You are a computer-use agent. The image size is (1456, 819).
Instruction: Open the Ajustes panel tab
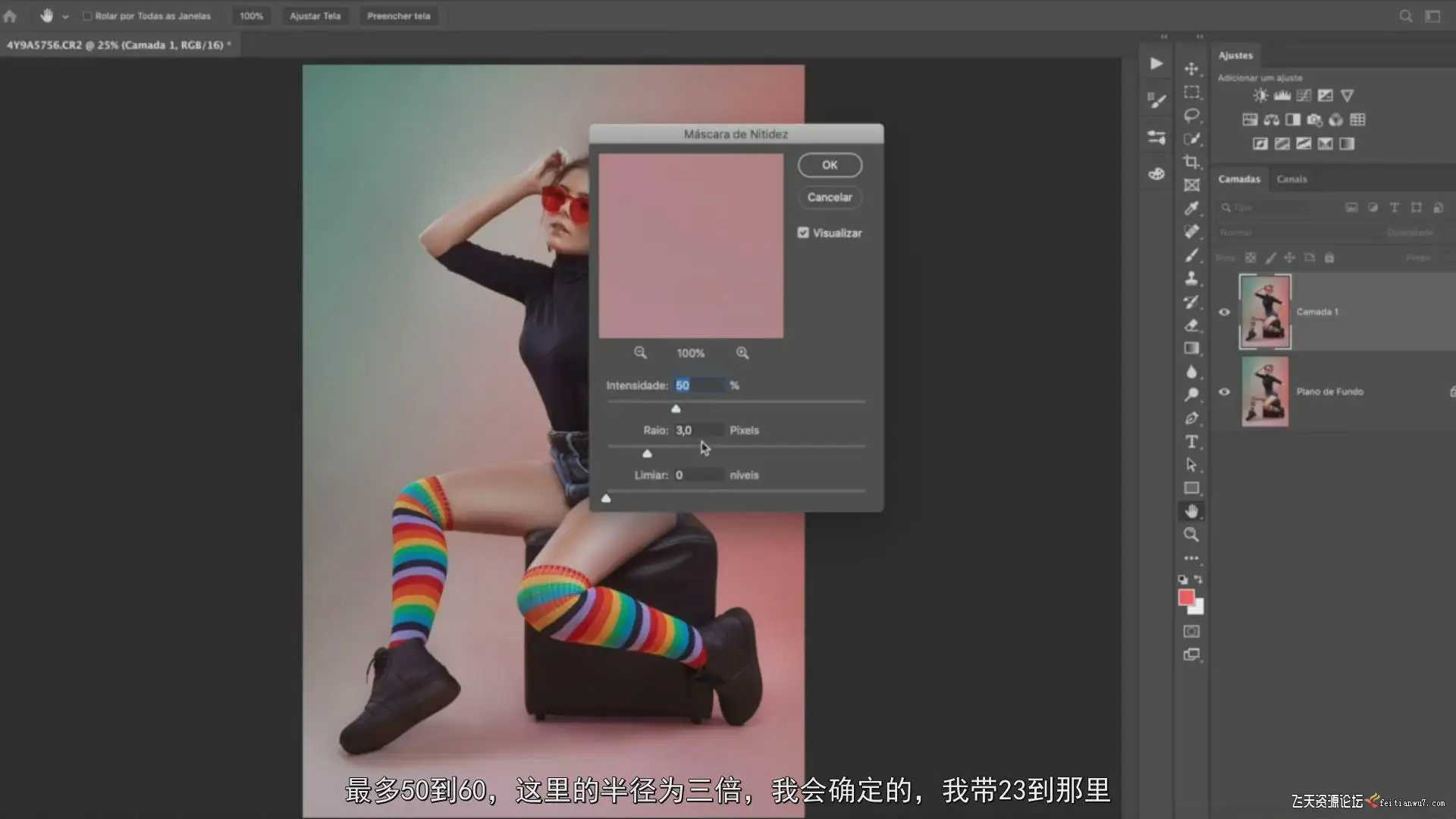(1235, 55)
